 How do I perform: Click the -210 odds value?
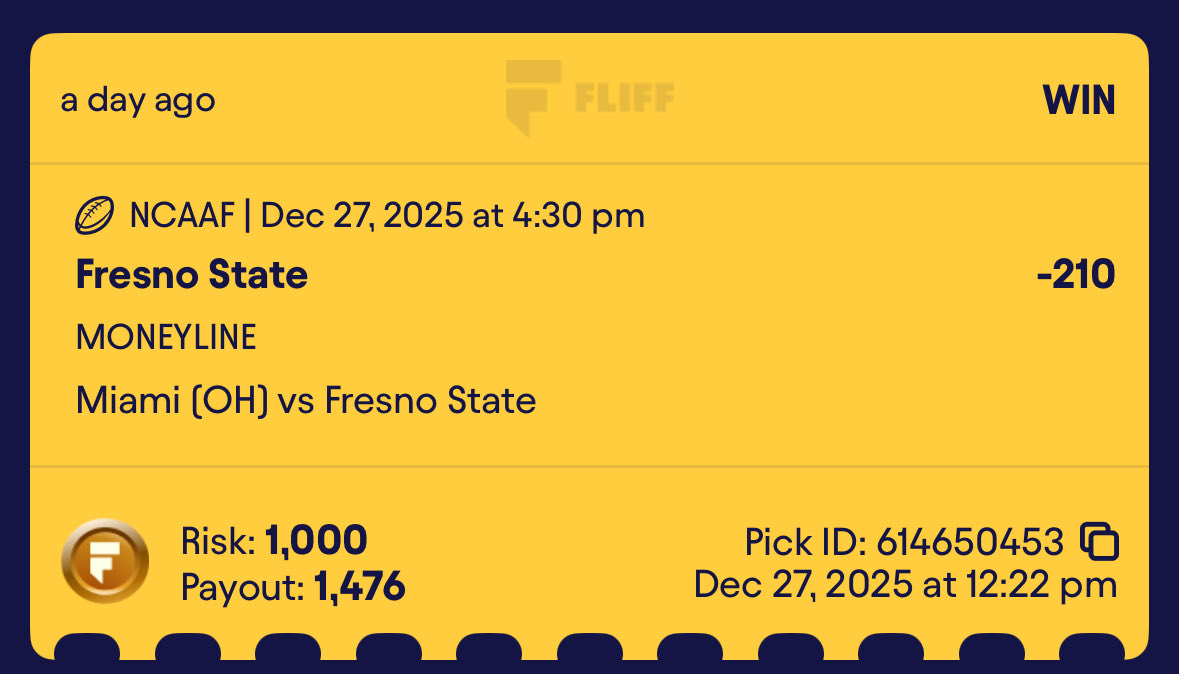[x=1076, y=275]
